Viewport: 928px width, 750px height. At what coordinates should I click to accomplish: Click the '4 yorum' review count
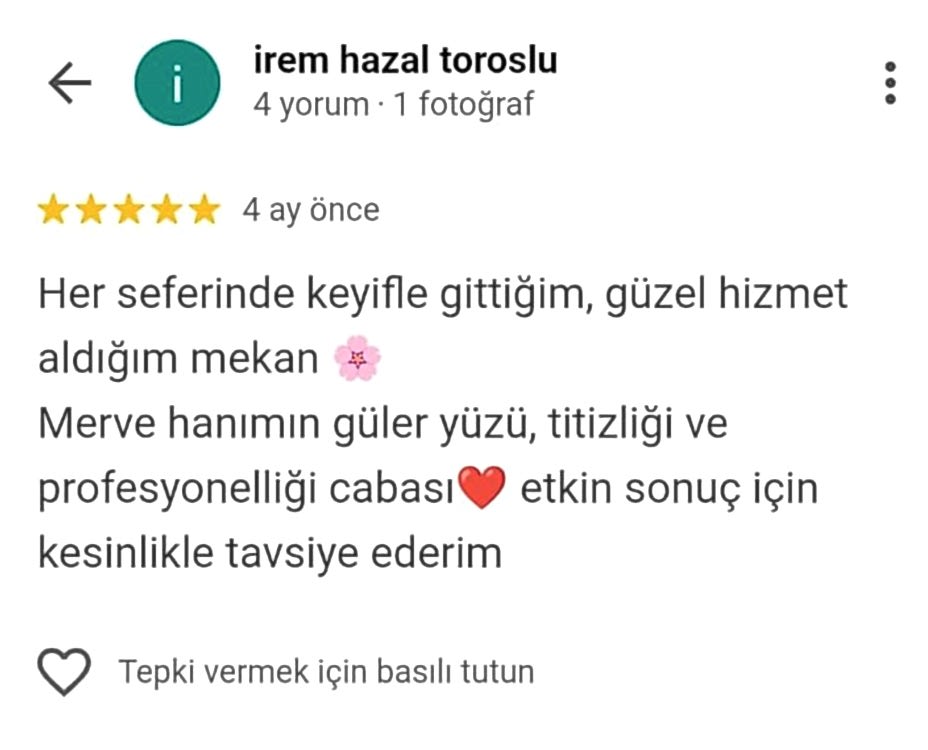[x=311, y=104]
